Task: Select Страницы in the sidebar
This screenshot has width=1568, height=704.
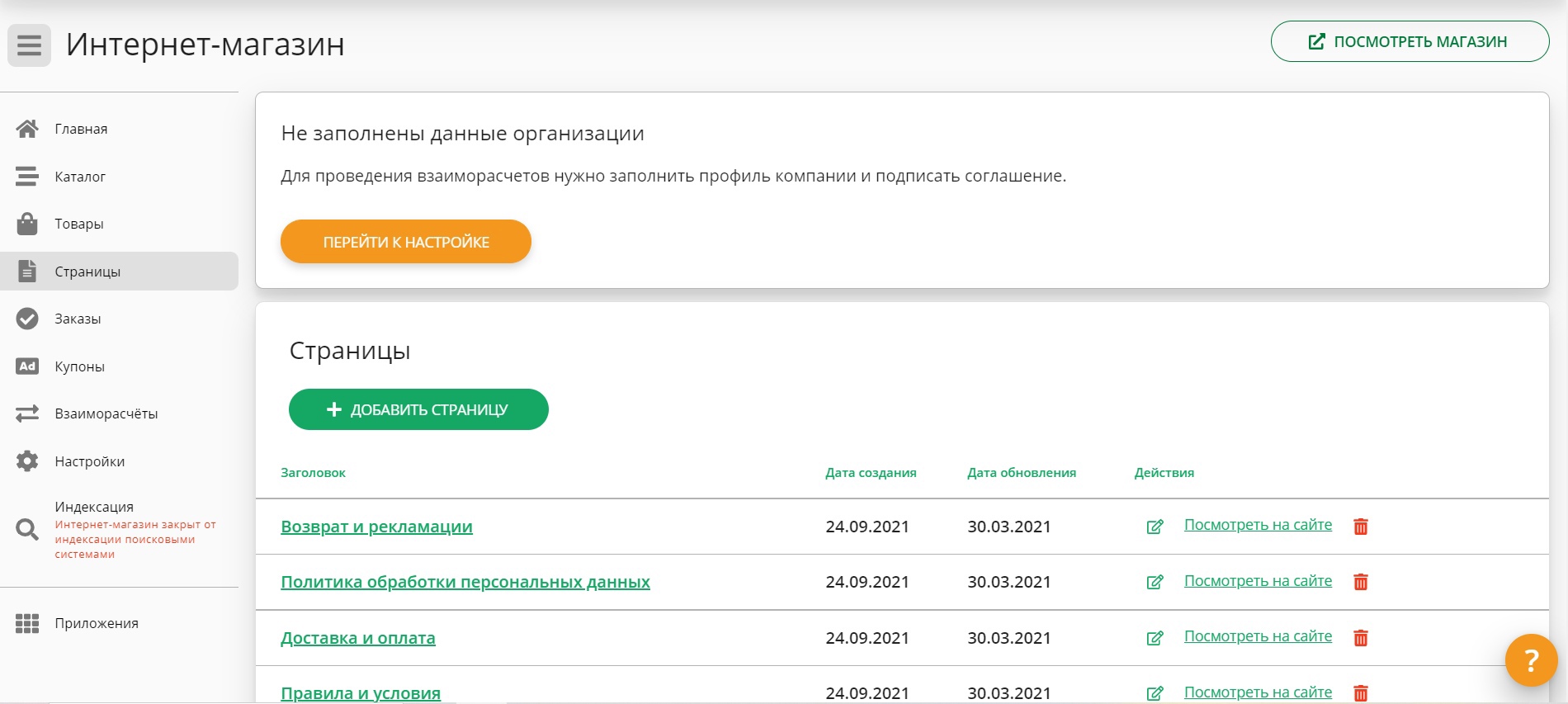Action: pos(119,271)
